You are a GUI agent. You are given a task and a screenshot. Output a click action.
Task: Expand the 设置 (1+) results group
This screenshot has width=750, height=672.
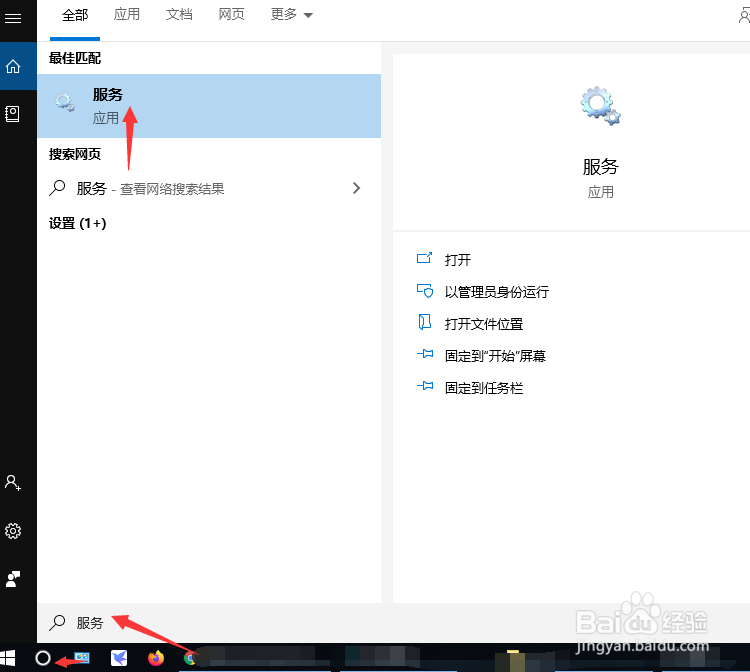[x=77, y=223]
